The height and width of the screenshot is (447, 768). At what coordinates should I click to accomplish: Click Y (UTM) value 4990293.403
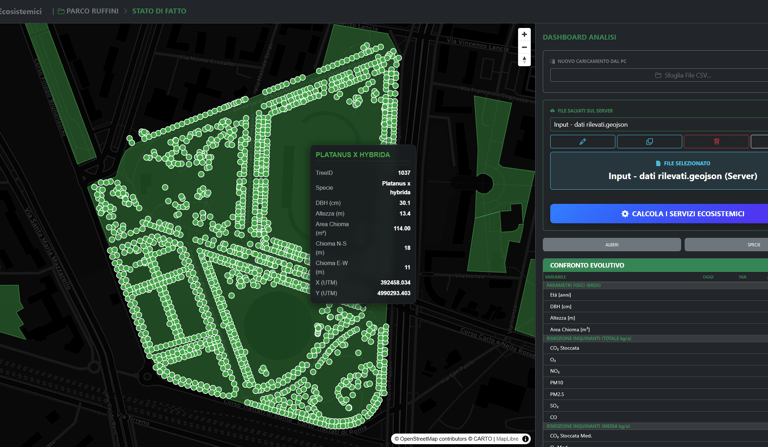coord(394,293)
